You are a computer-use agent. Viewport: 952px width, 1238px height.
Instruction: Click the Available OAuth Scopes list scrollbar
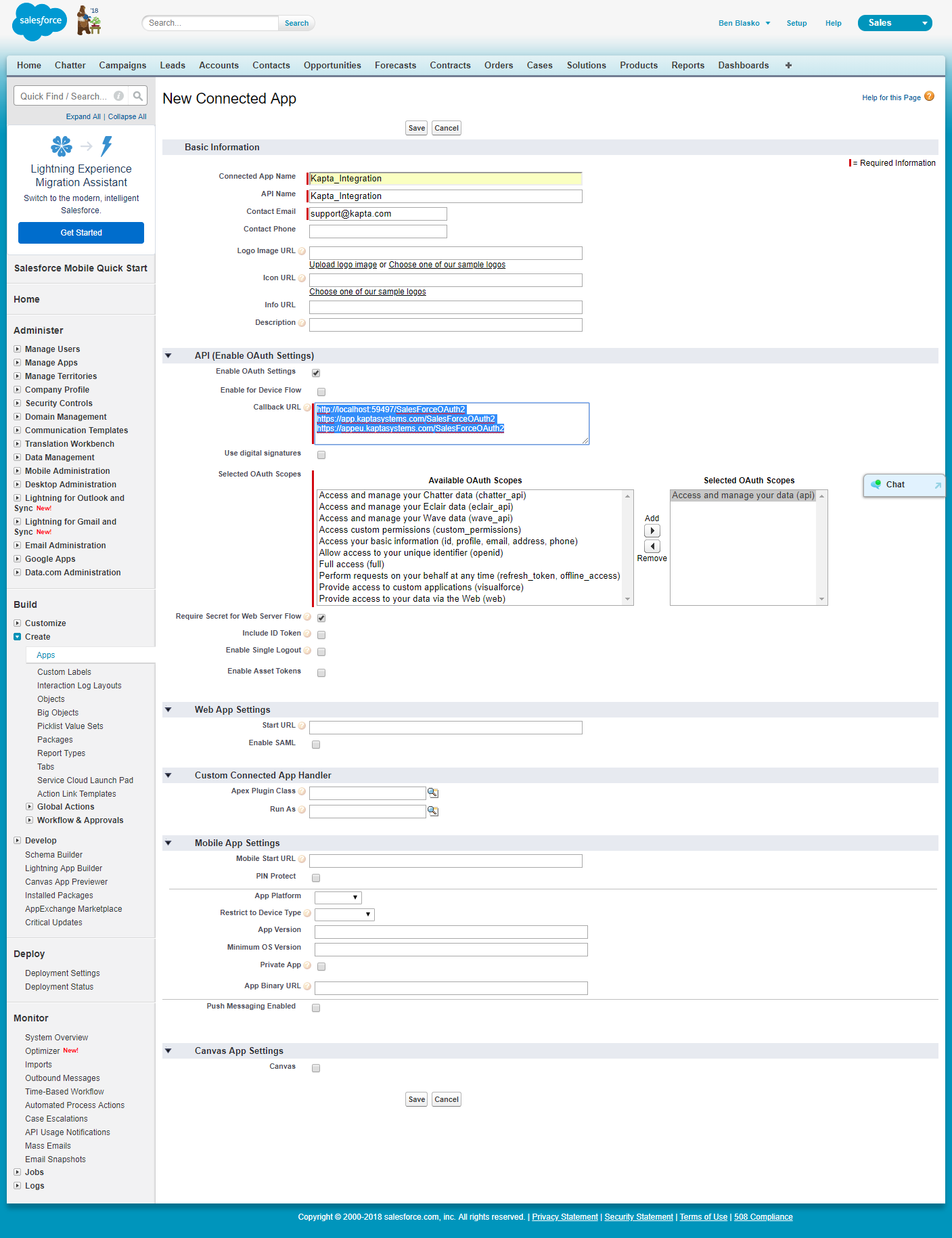tap(628, 548)
